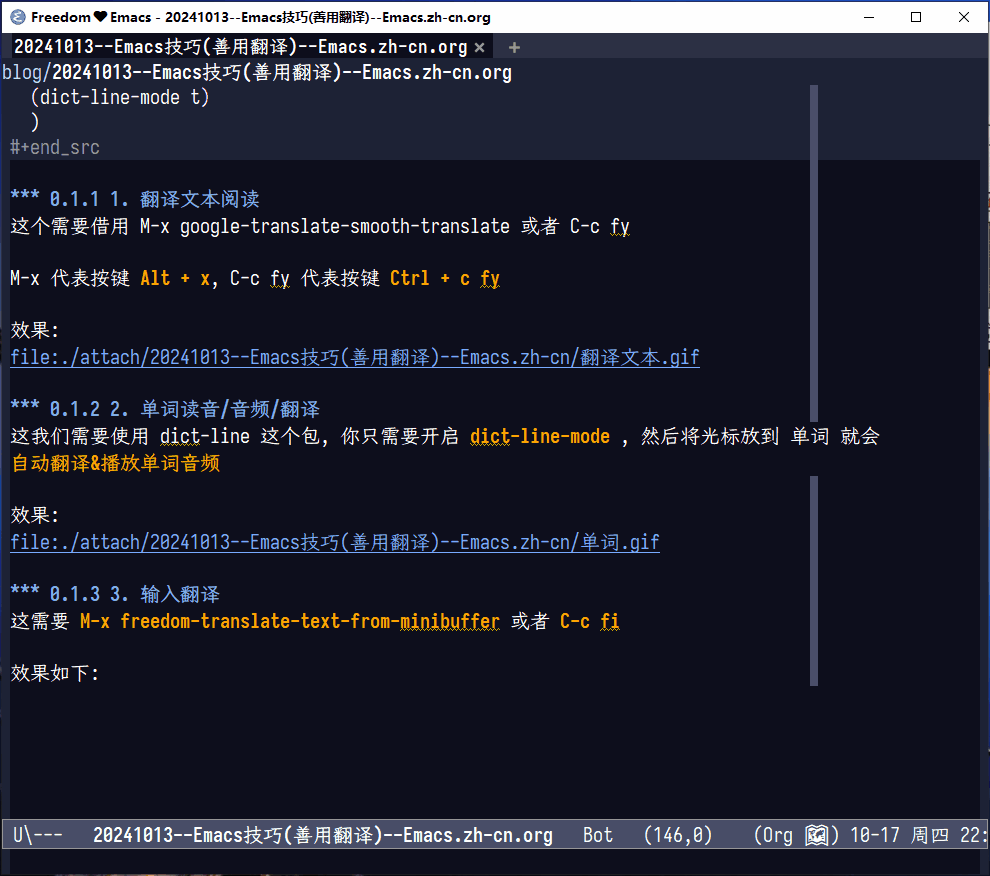Image resolution: width=990 pixels, height=876 pixels.
Task: Click the #+end_src line
Action: (x=55, y=148)
